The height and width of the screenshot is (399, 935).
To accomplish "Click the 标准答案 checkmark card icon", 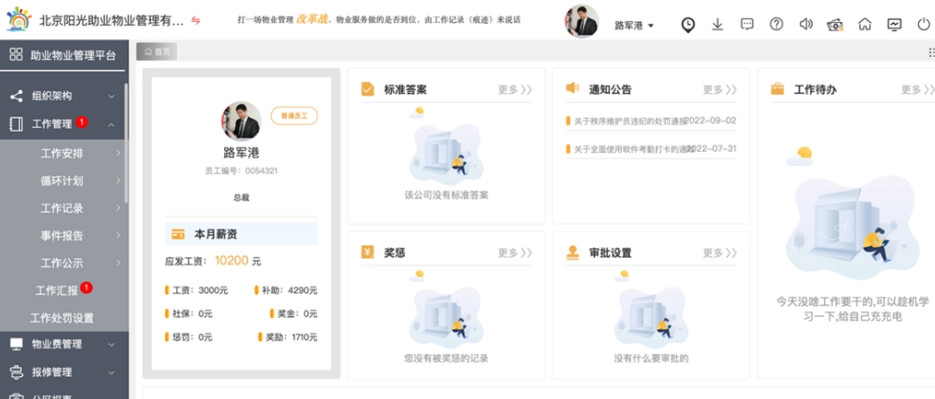I will 367,89.
